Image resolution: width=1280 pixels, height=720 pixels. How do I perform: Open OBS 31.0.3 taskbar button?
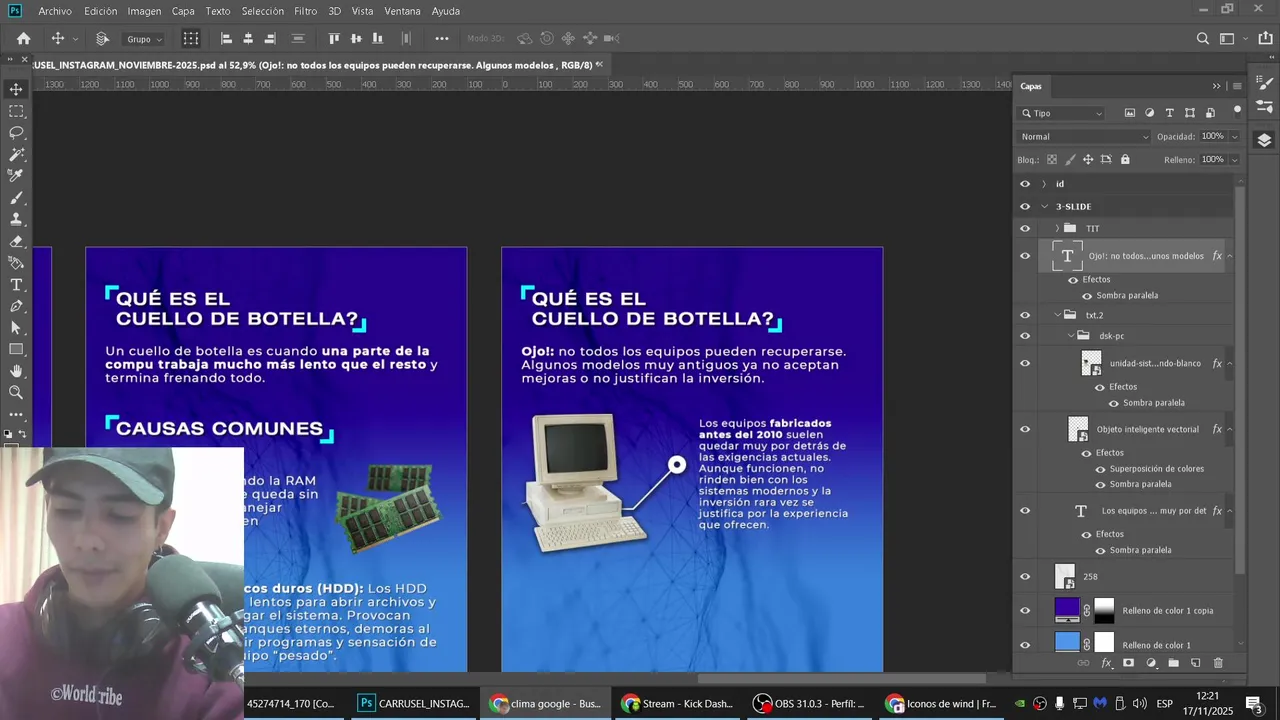808,704
